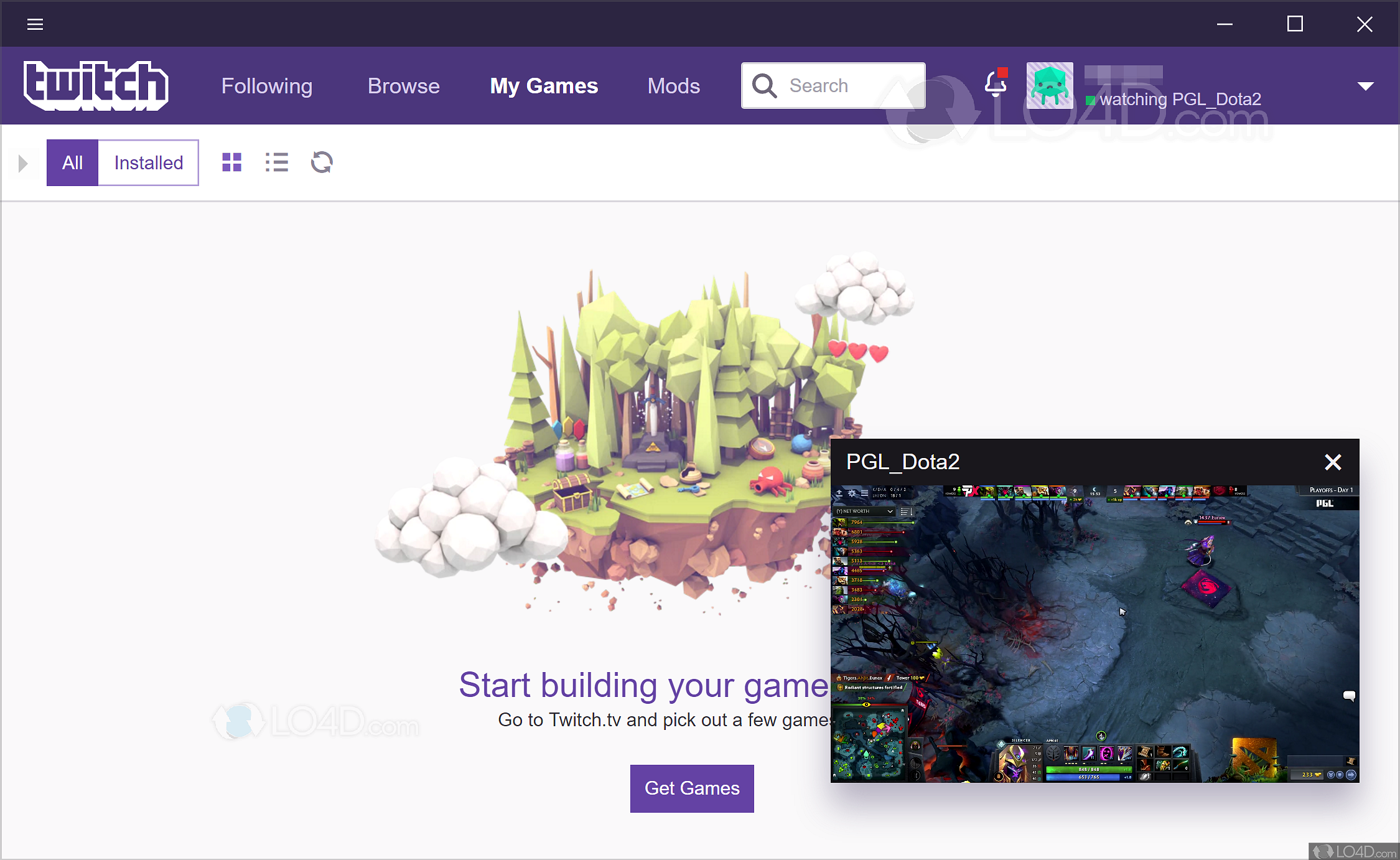Click the user avatar icon
Screen dimensions: 1400x860
coord(1051,85)
